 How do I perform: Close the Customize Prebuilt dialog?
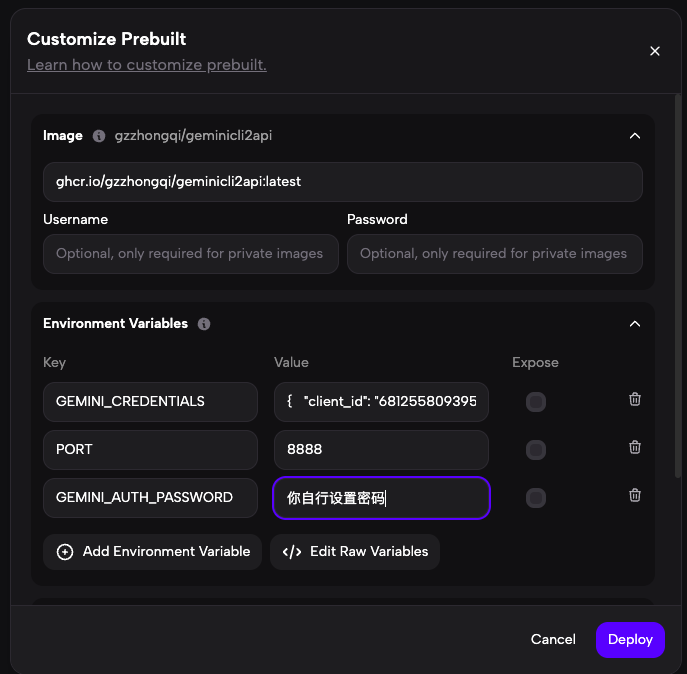pos(655,51)
